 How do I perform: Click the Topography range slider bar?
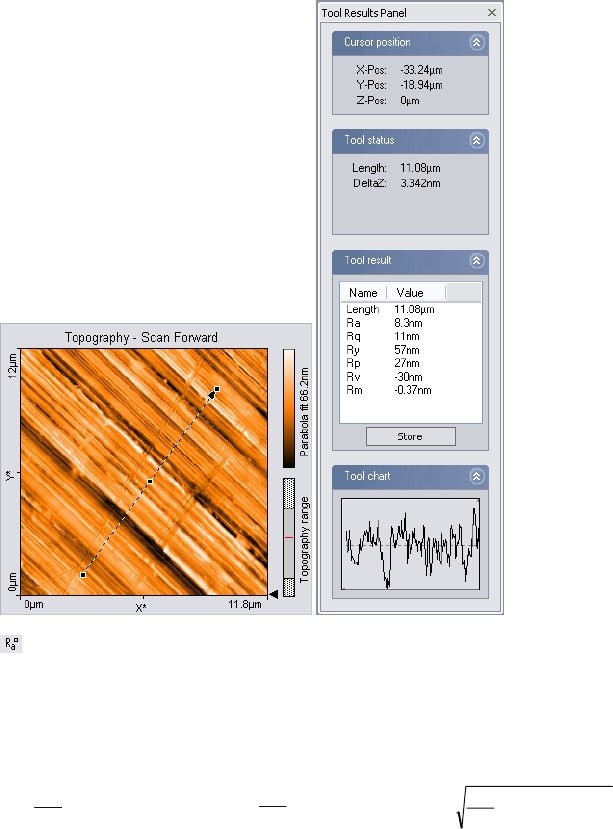click(289, 538)
